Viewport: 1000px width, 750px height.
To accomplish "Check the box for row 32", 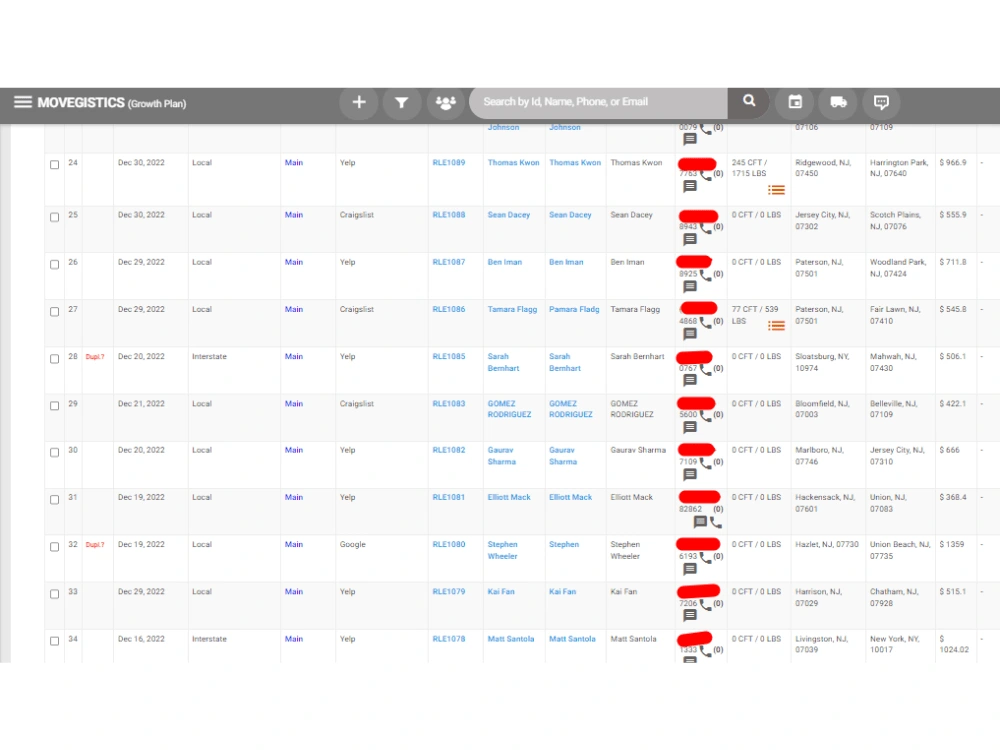I will (55, 547).
